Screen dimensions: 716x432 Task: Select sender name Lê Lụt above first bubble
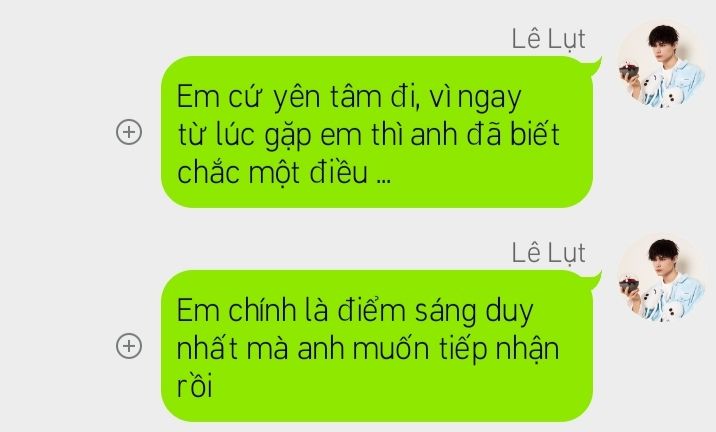548,38
